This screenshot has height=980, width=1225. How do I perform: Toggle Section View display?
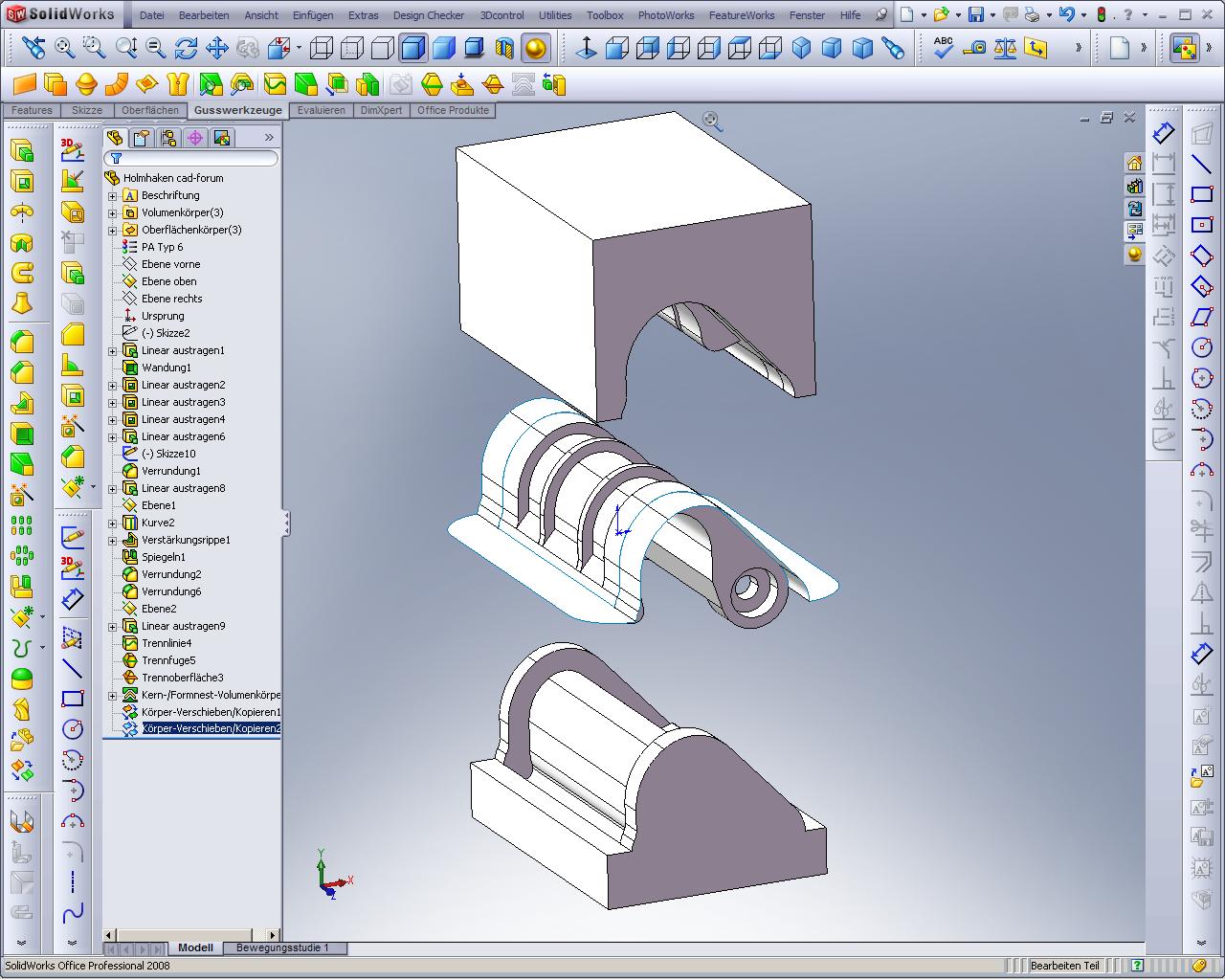pos(504,48)
